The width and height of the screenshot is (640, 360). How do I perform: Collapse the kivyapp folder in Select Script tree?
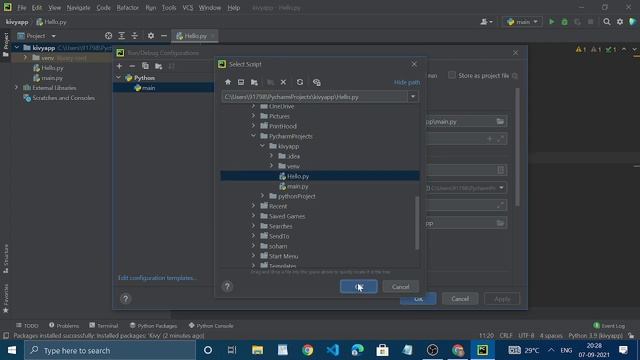(x=262, y=146)
